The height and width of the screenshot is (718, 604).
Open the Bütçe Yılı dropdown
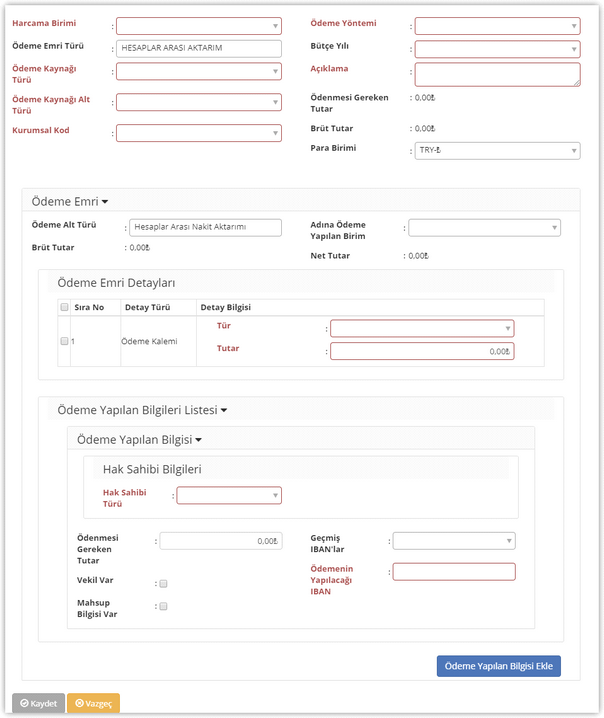coord(497,49)
